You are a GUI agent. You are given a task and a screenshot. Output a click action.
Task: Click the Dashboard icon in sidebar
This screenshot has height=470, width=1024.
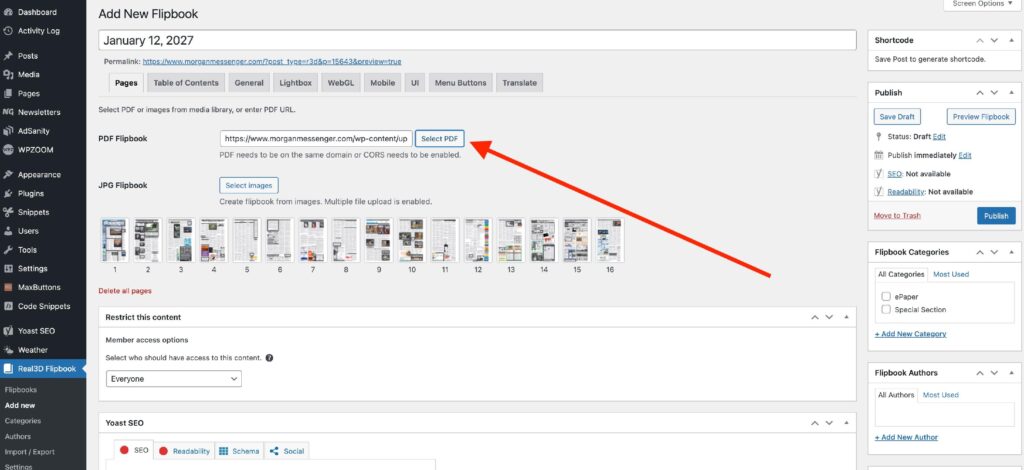(9, 12)
